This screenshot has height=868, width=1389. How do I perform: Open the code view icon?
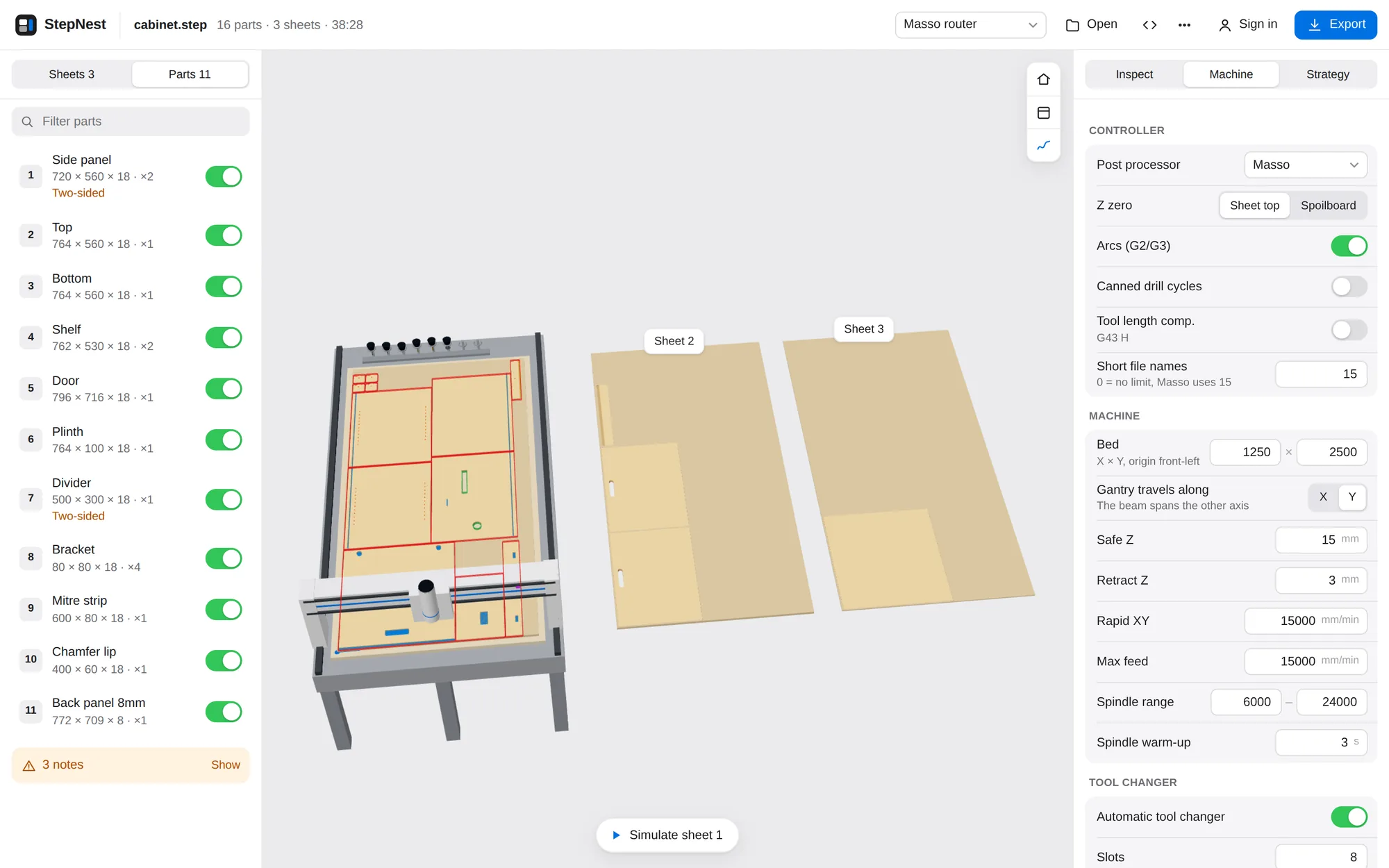tap(1149, 25)
